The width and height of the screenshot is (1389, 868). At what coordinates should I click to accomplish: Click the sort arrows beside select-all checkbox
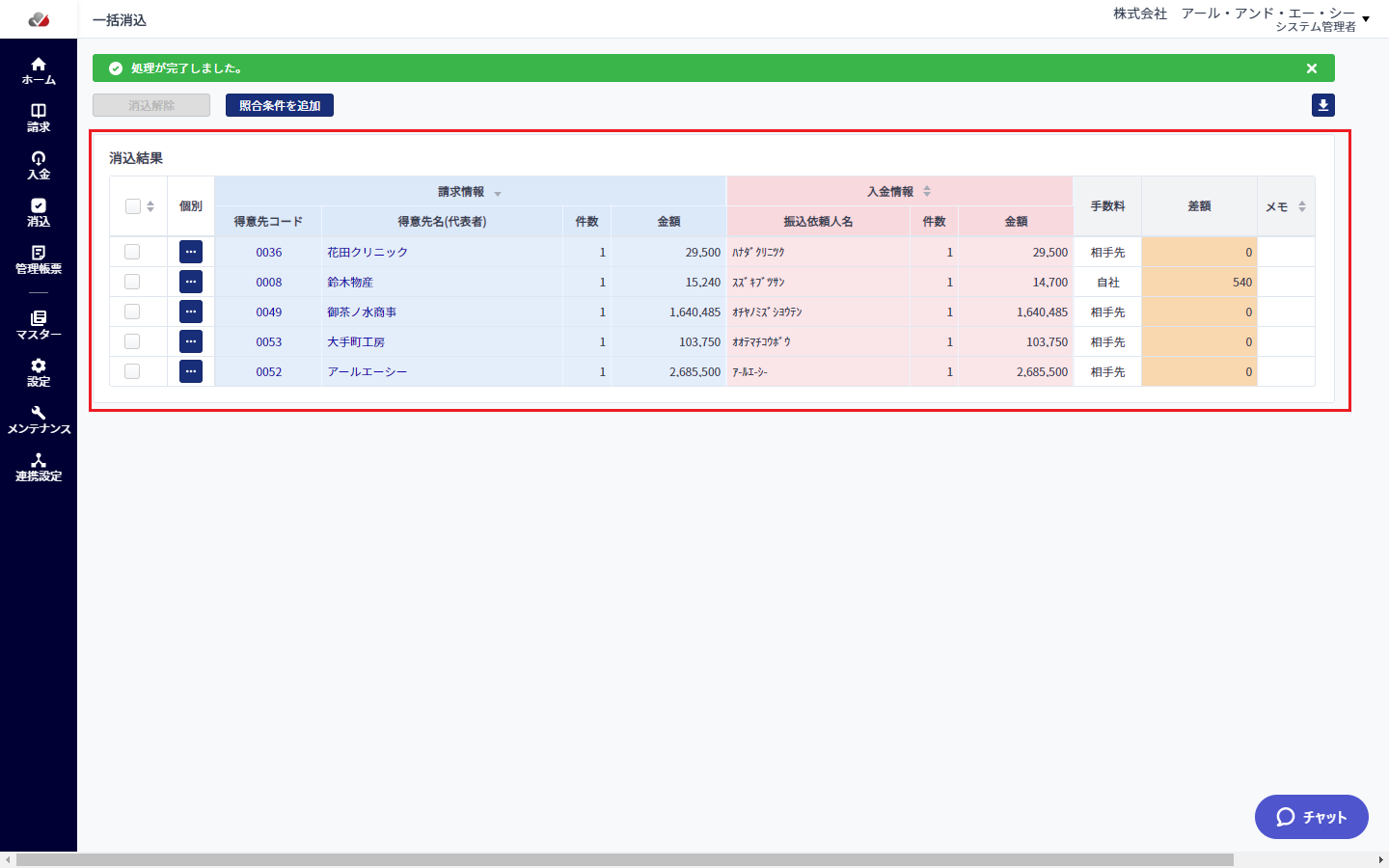(x=150, y=206)
